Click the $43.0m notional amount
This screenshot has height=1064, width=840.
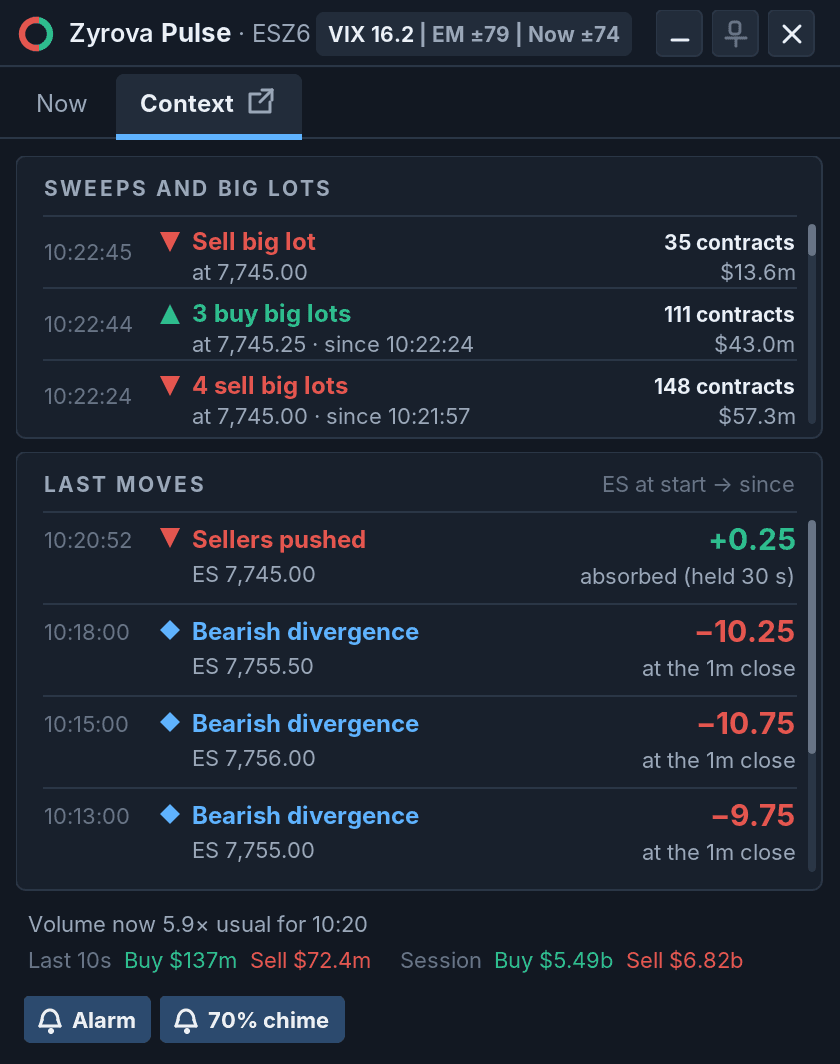click(x=755, y=344)
